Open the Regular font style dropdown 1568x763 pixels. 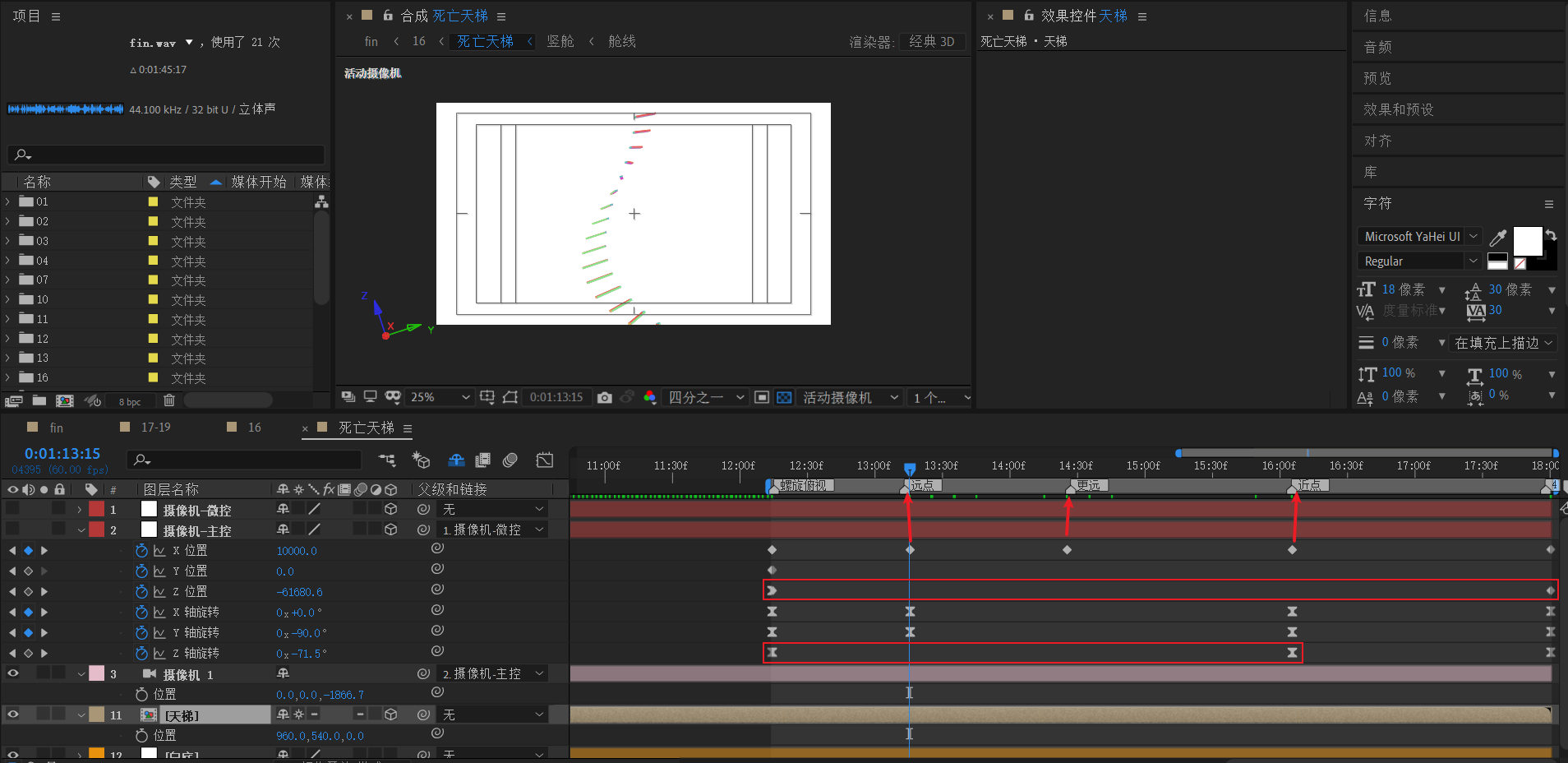[1419, 261]
